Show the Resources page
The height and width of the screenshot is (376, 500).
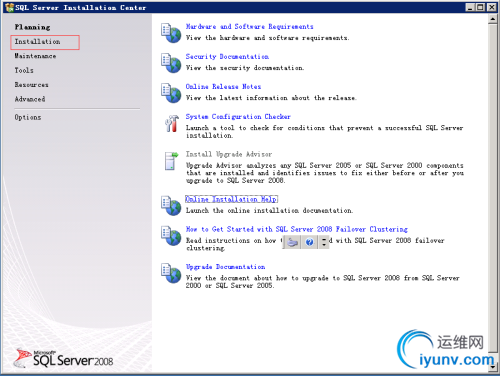(x=31, y=85)
